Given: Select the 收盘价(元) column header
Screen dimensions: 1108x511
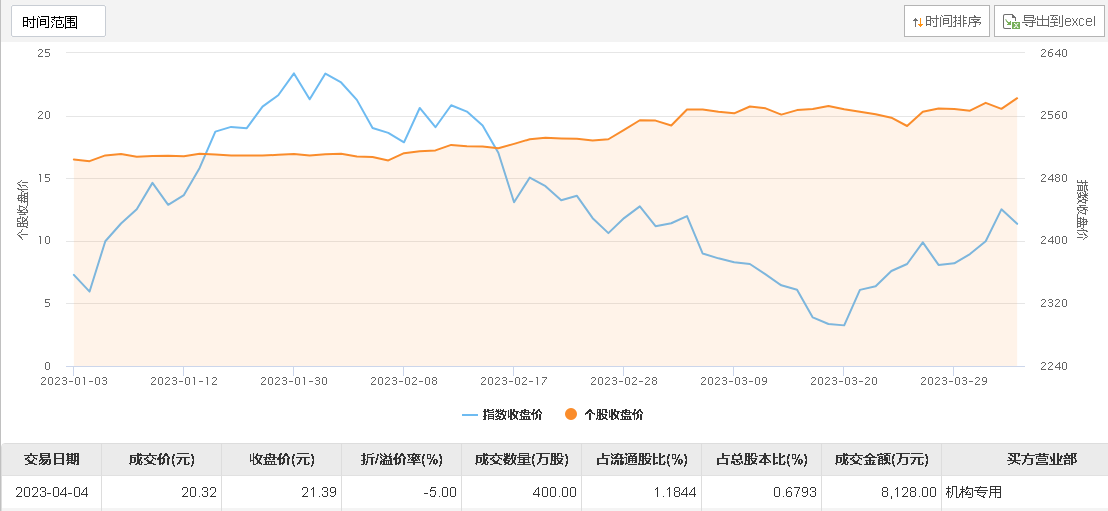Looking at the screenshot, I should [x=282, y=459].
